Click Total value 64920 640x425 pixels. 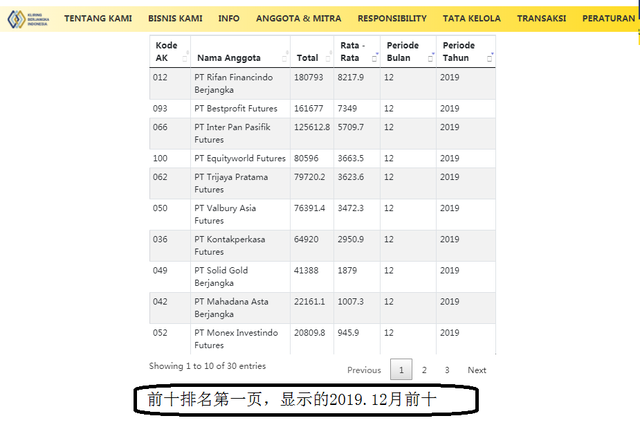click(x=306, y=239)
